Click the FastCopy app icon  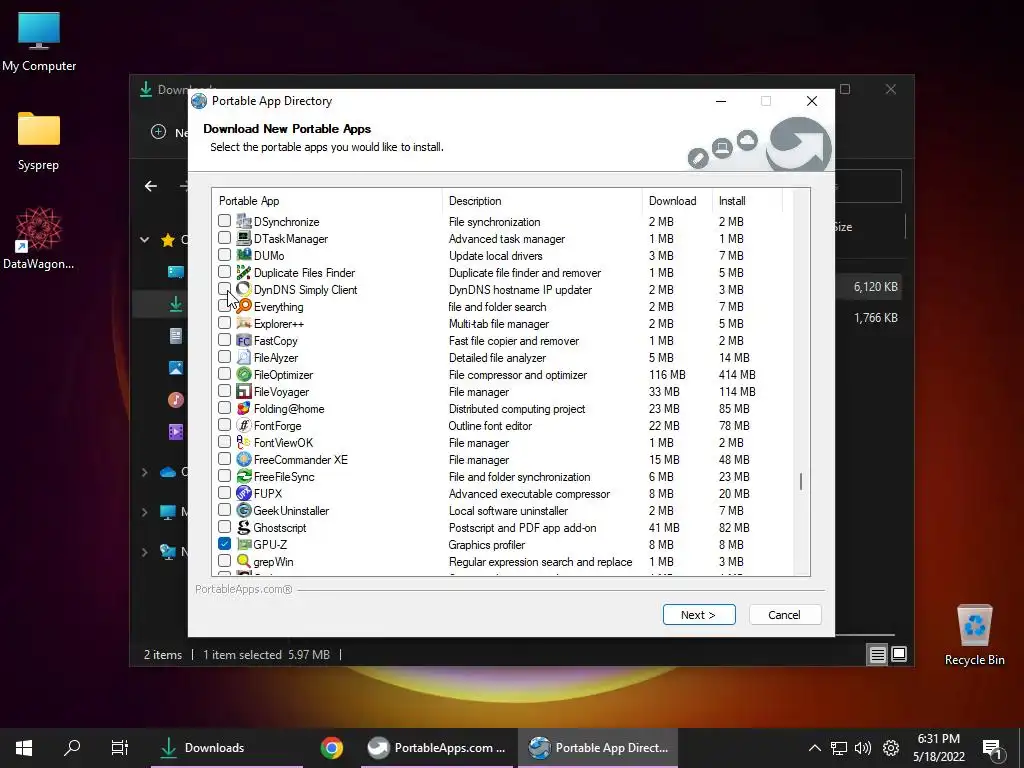point(244,340)
